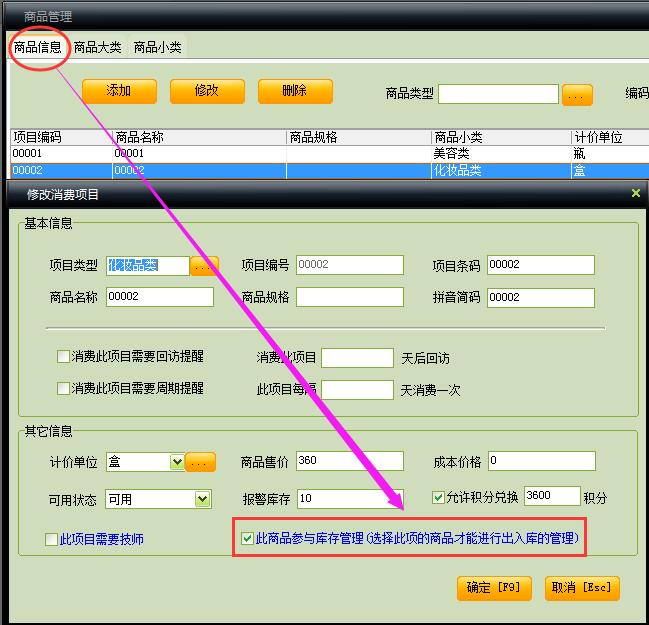The width and height of the screenshot is (649, 625).
Task: Enable 消费此项目需要回访提醒 checkbox
Action: pyautogui.click(x=63, y=356)
